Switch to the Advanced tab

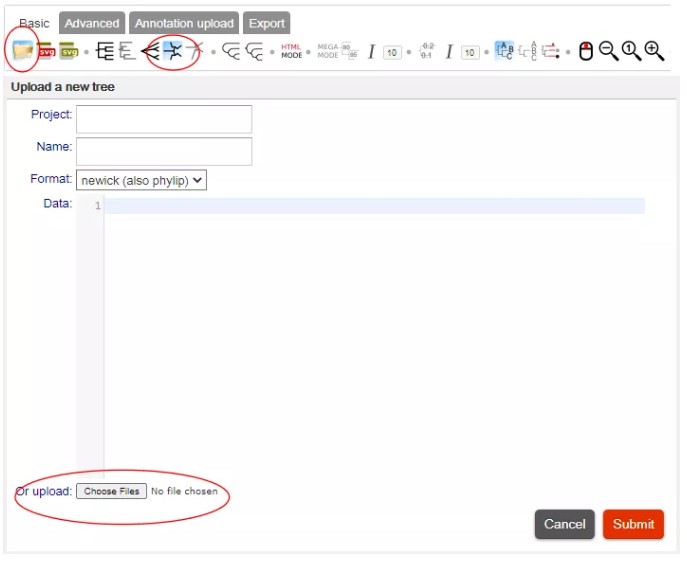click(92, 23)
